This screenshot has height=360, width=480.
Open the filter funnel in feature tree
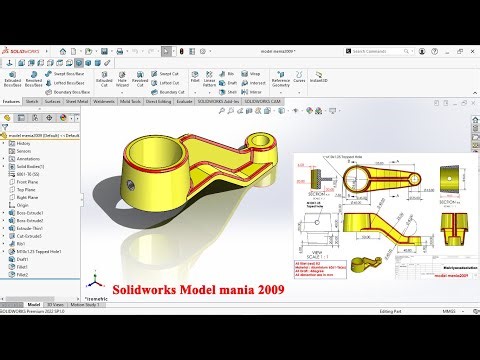pyautogui.click(x=5, y=127)
